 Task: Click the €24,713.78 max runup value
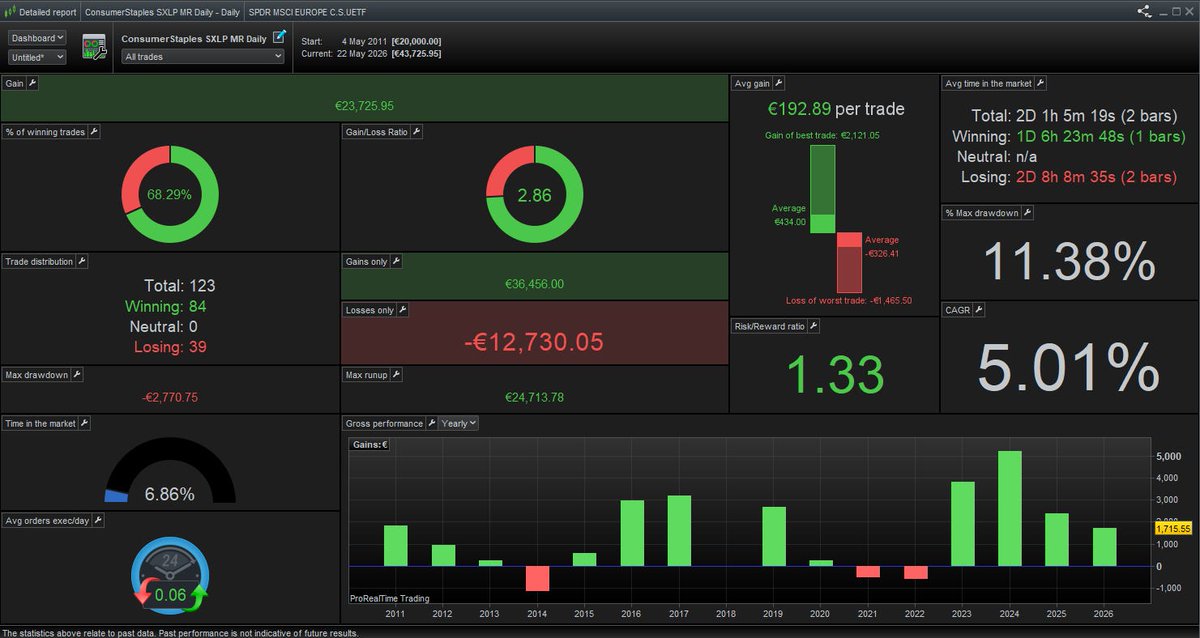(534, 397)
